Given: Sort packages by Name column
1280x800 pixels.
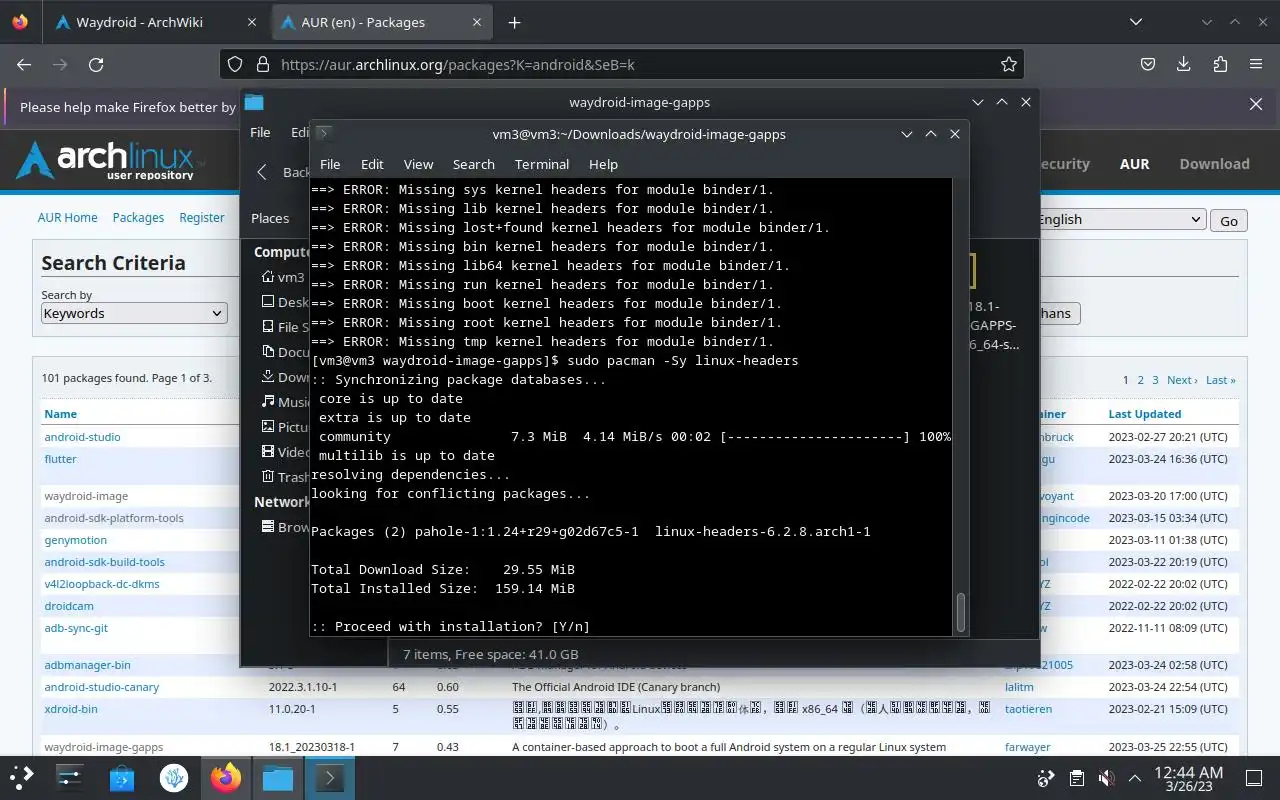Looking at the screenshot, I should coord(60,414).
